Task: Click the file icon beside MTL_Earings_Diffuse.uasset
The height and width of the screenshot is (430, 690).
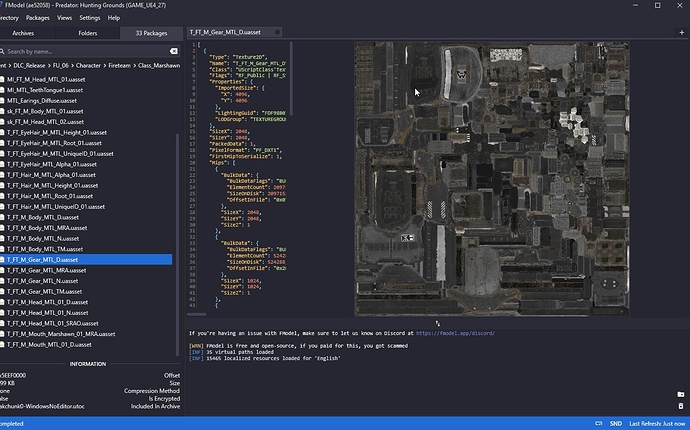Action: click(x=2, y=99)
